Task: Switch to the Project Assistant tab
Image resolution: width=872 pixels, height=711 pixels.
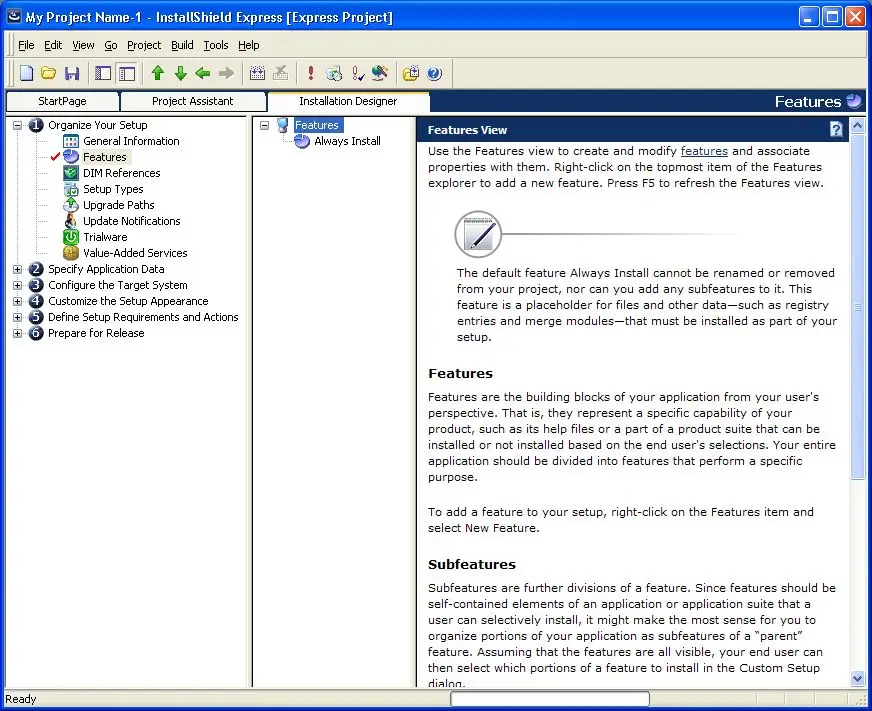Action: (192, 101)
